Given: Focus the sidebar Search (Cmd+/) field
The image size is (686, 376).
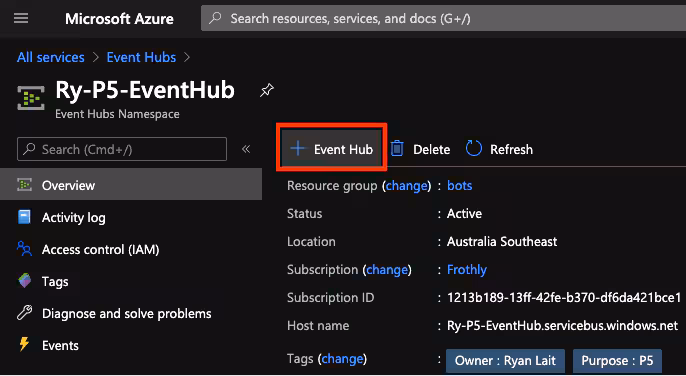Looking at the screenshot, I should [x=122, y=149].
